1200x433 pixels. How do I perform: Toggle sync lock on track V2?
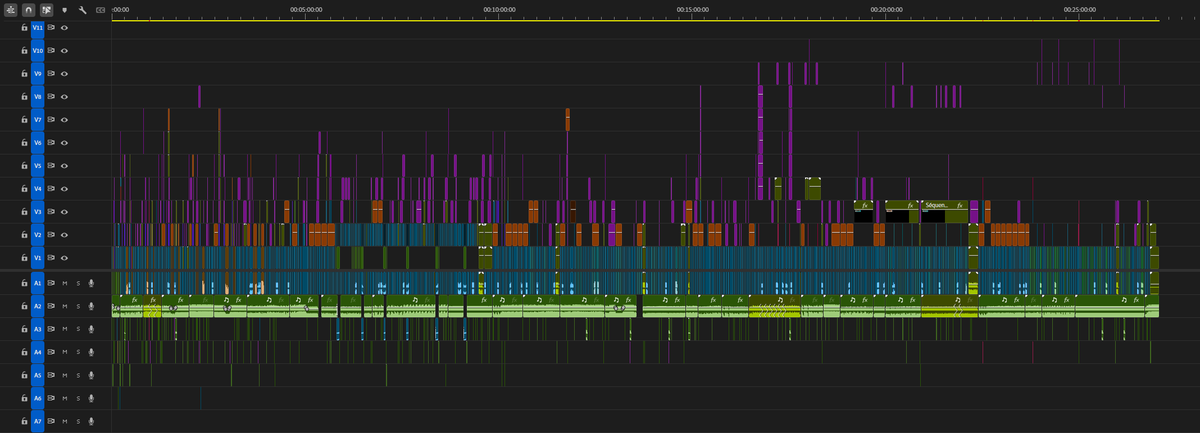click(51, 234)
